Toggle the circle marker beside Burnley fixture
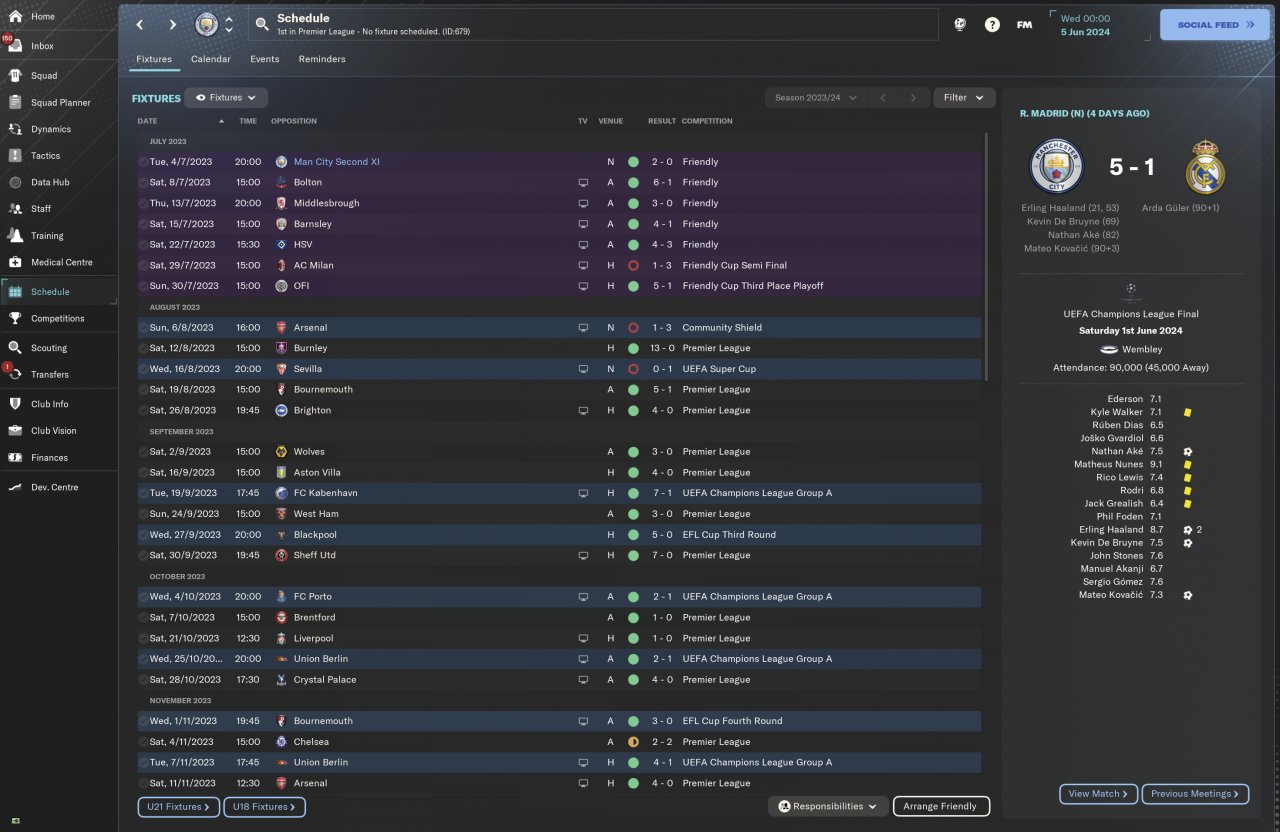Viewport: 1280px width, 832px height. click(143, 349)
